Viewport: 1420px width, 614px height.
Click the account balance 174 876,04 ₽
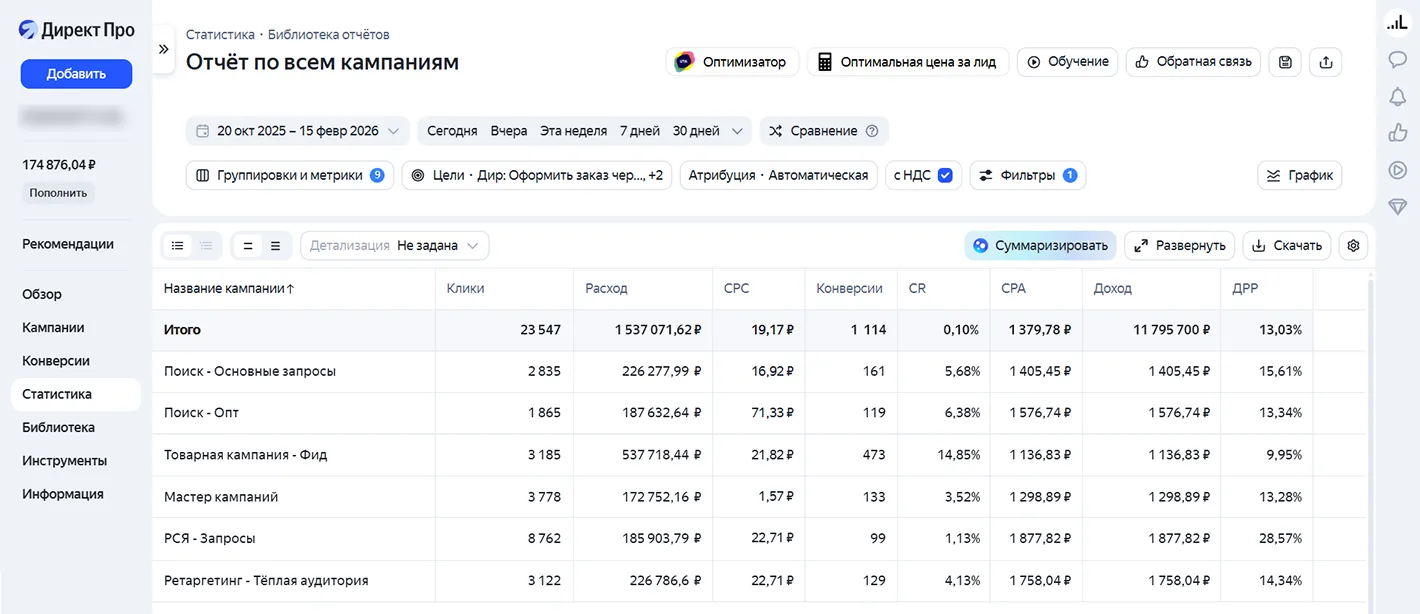[x=59, y=165]
